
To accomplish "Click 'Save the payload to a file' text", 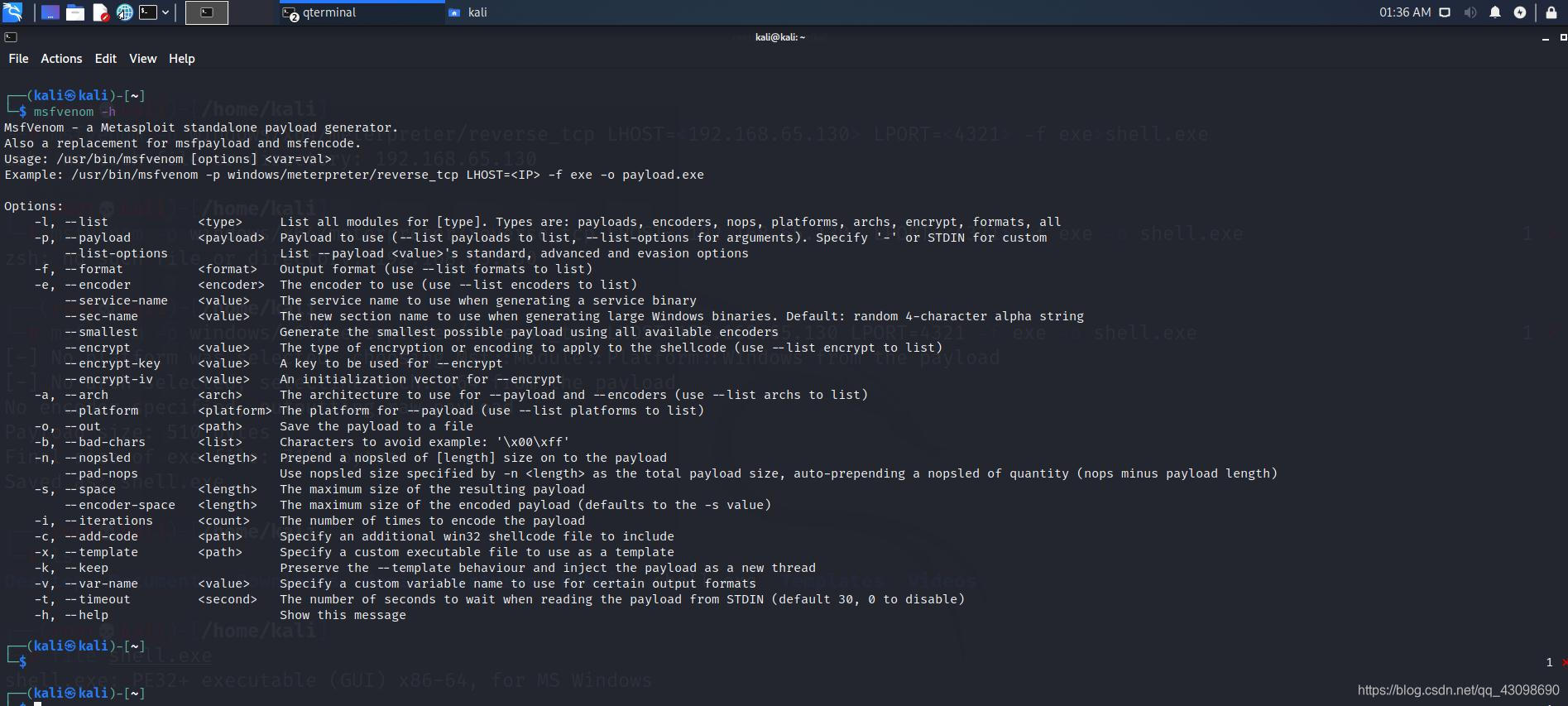I will tap(376, 426).
